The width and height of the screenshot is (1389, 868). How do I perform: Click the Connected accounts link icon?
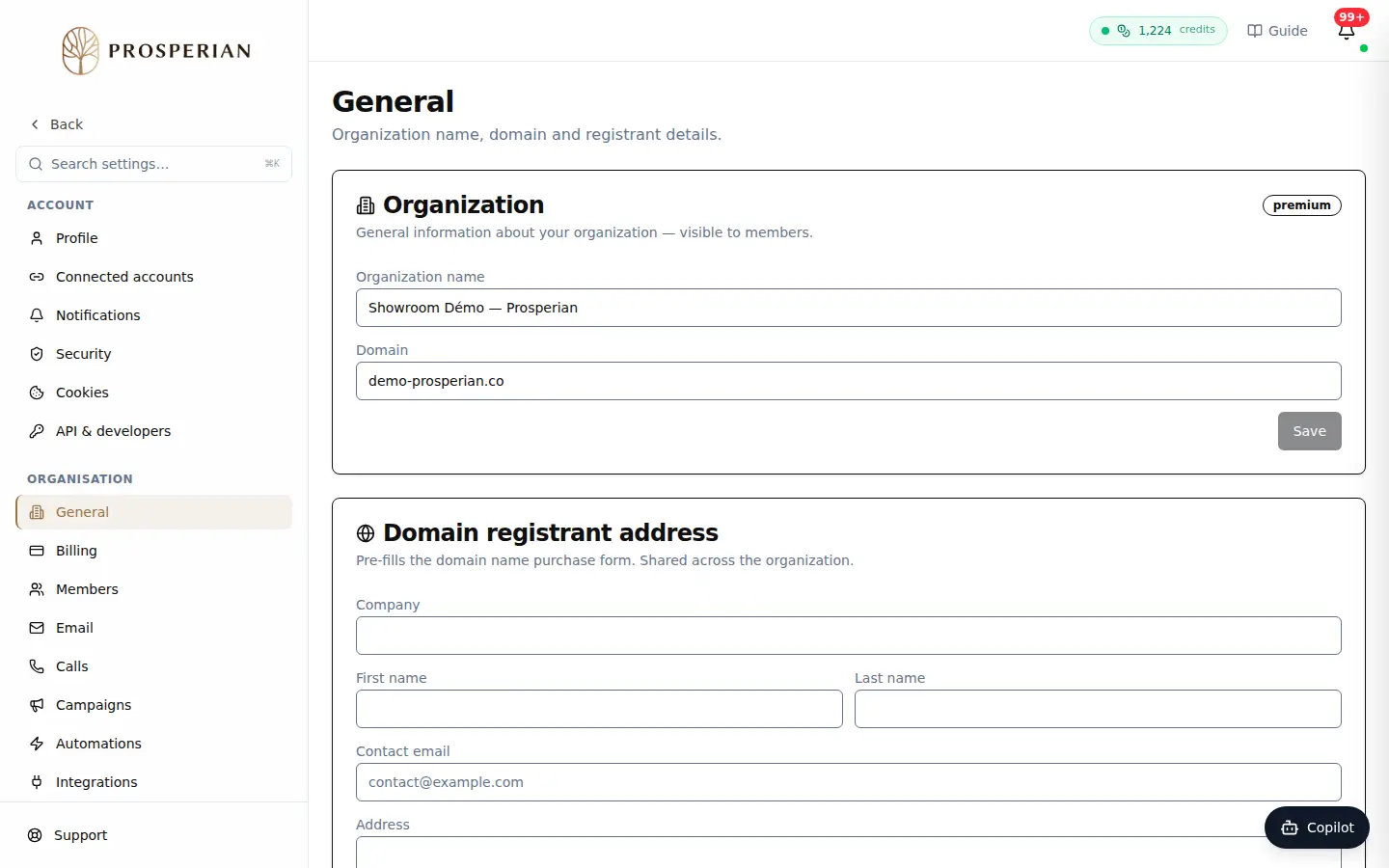37,277
